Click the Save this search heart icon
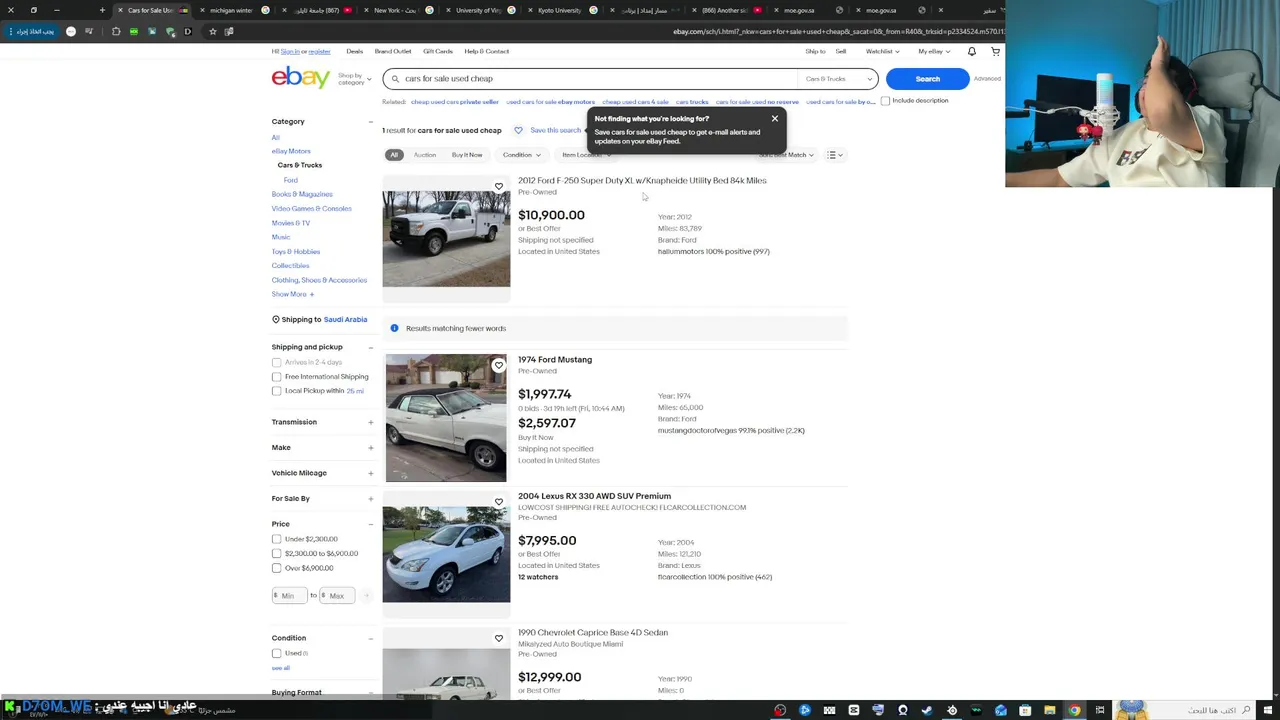This screenshot has height=720, width=1280. tap(518, 130)
